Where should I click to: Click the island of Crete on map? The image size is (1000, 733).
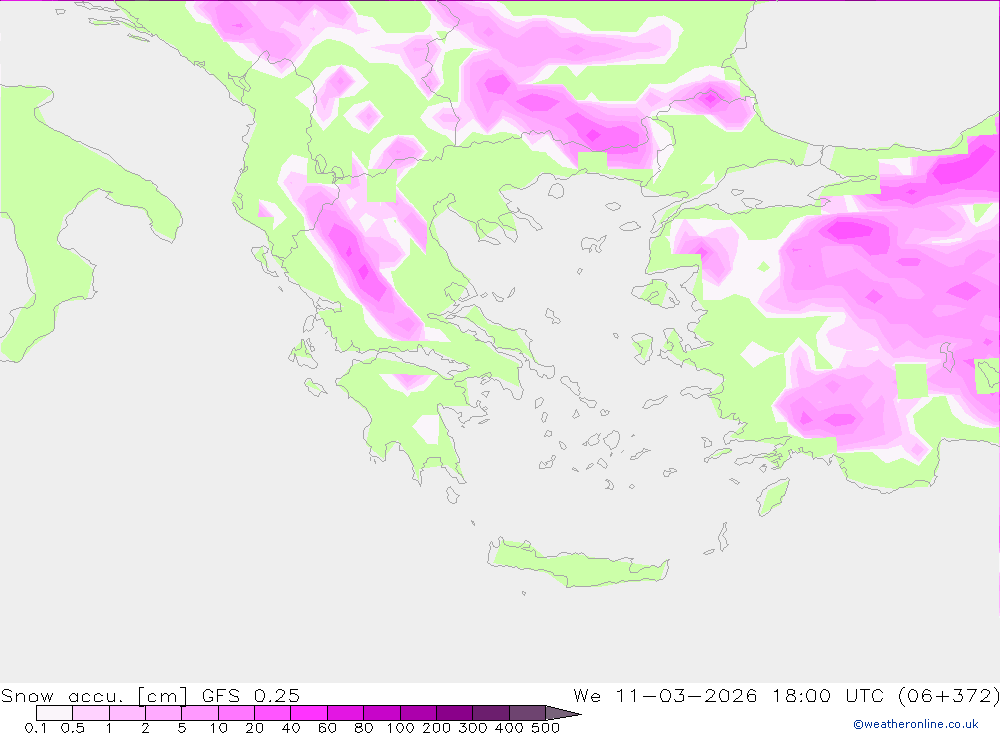point(577,565)
